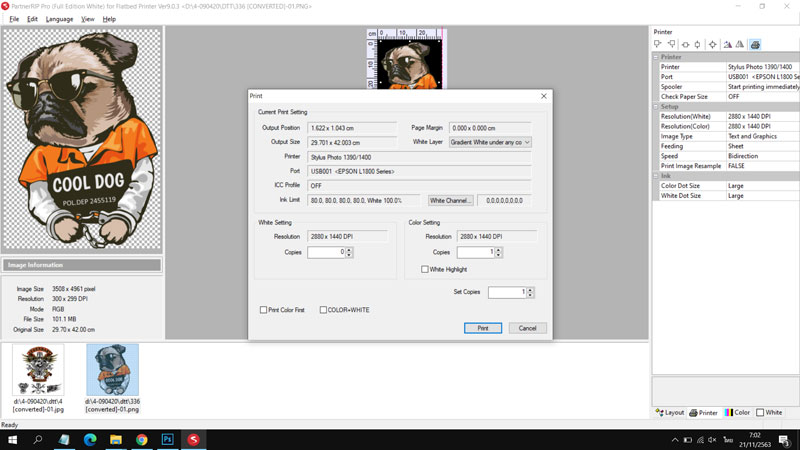Switch to the Color tab
The image size is (800, 450).
coord(737,412)
